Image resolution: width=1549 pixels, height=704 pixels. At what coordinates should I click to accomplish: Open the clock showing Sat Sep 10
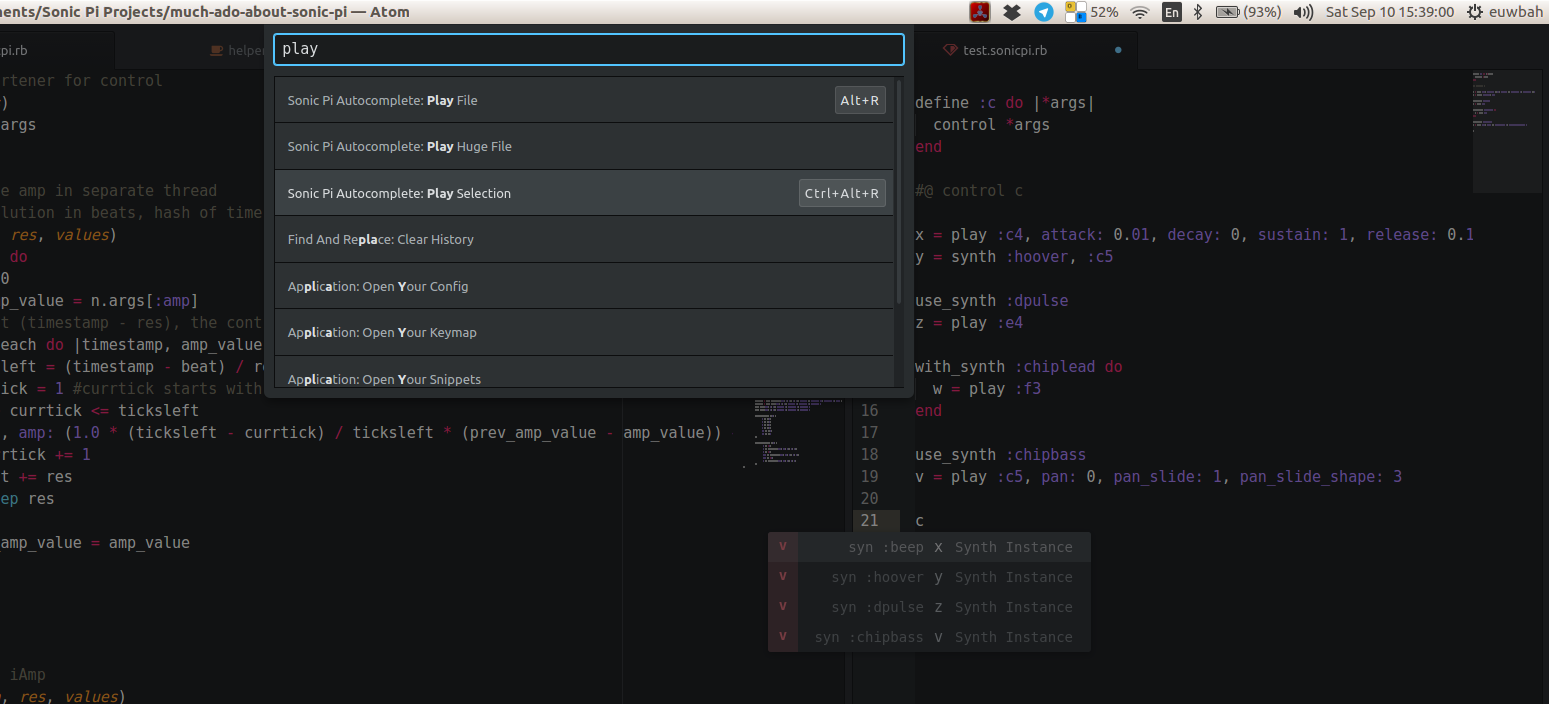click(1389, 12)
